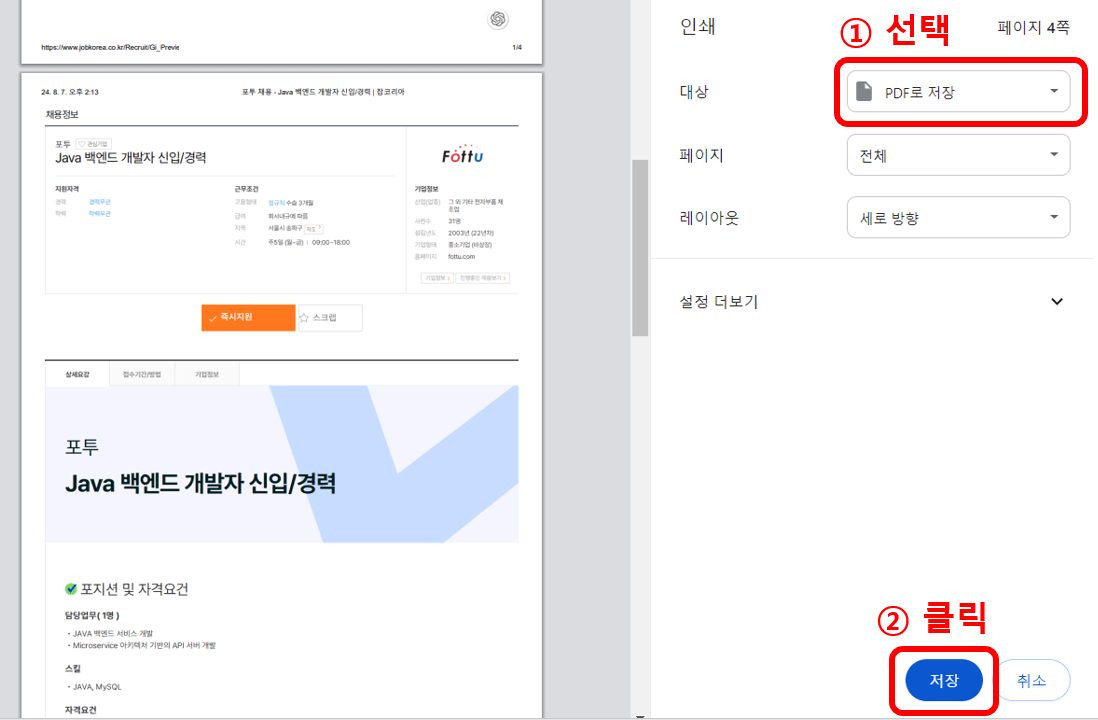
Task: Open the 대상 destination dropdown showing PDF로 저장
Action: [956, 90]
